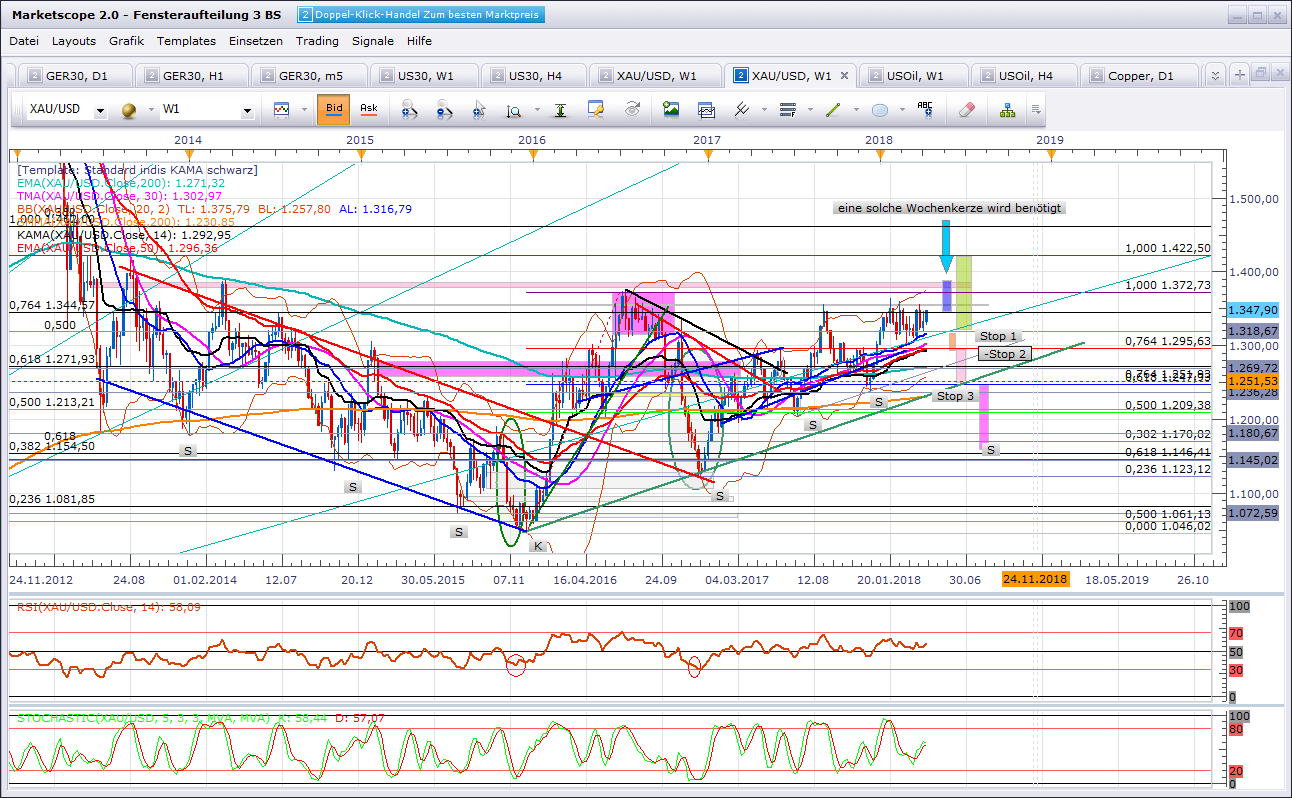The width and height of the screenshot is (1292, 798).
Task: Select the green line drawing tool
Action: (833, 110)
